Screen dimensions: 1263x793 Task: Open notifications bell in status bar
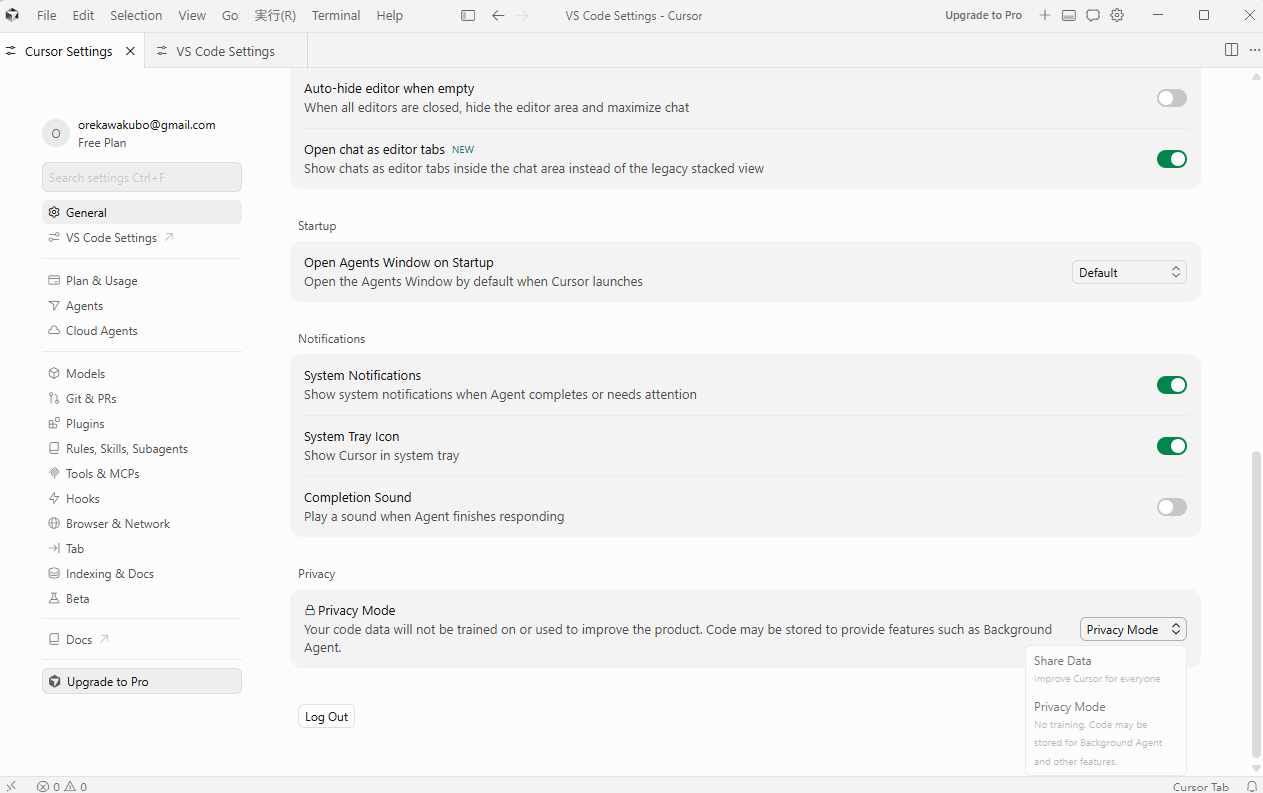[1251, 786]
